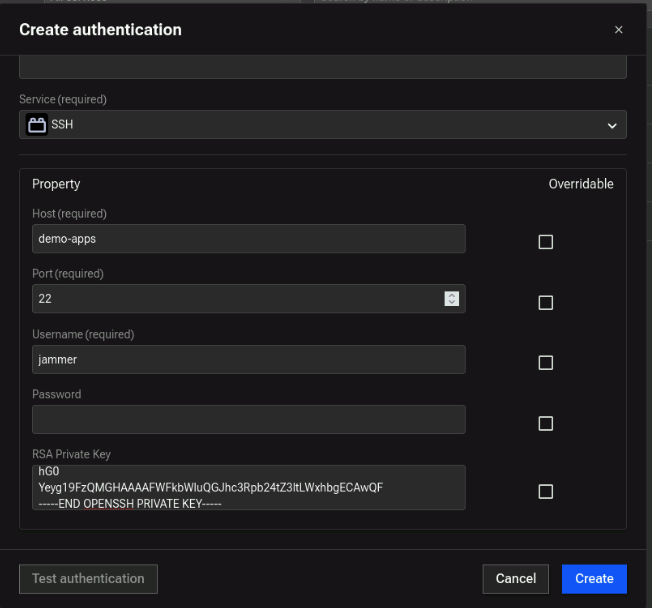The height and width of the screenshot is (608, 652).
Task: Click inside the RSA Private Key textarea
Action: point(248,487)
